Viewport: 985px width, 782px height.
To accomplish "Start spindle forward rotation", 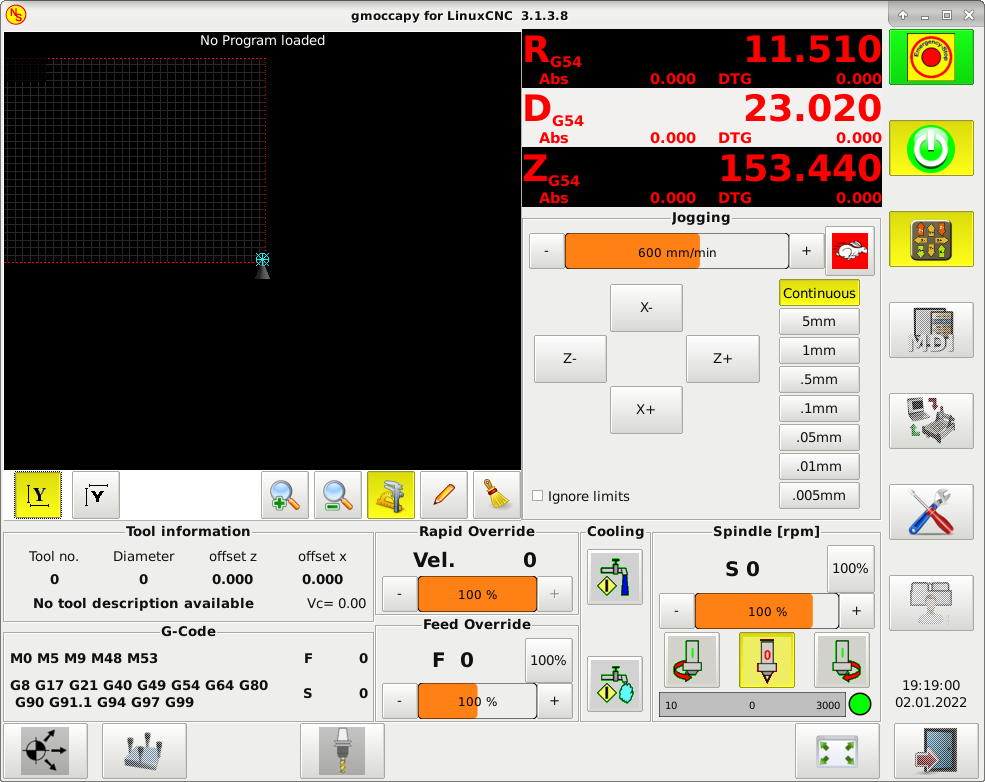I will 842,660.
